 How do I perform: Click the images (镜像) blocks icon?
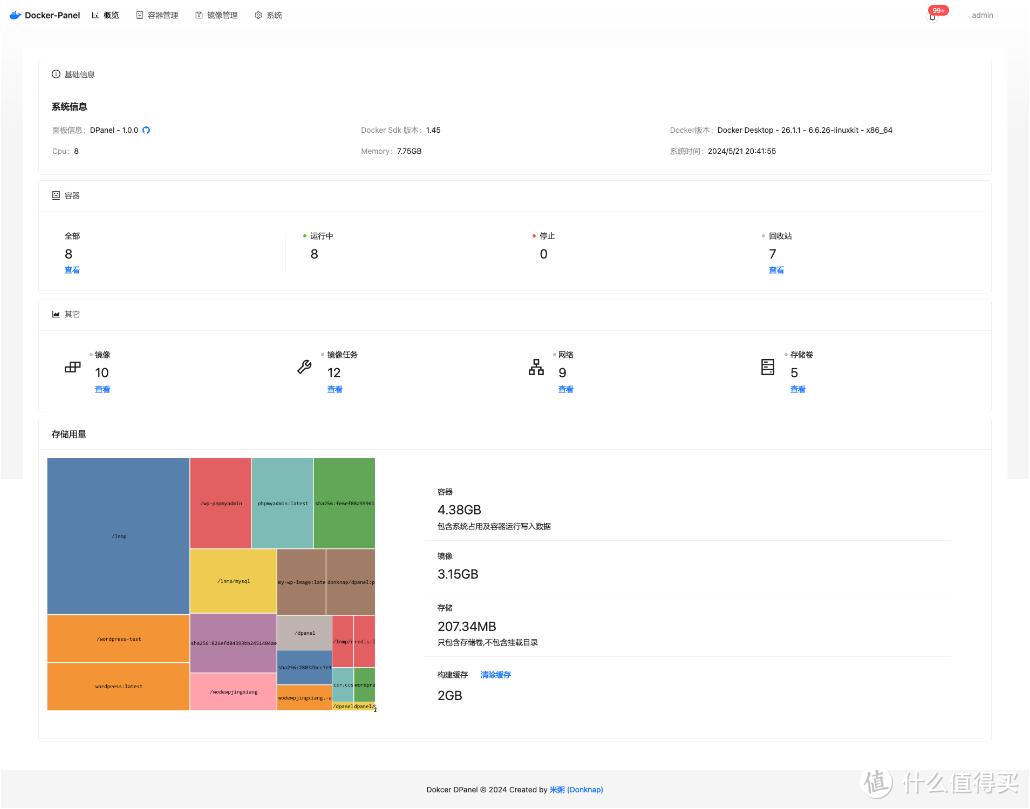coord(73,367)
